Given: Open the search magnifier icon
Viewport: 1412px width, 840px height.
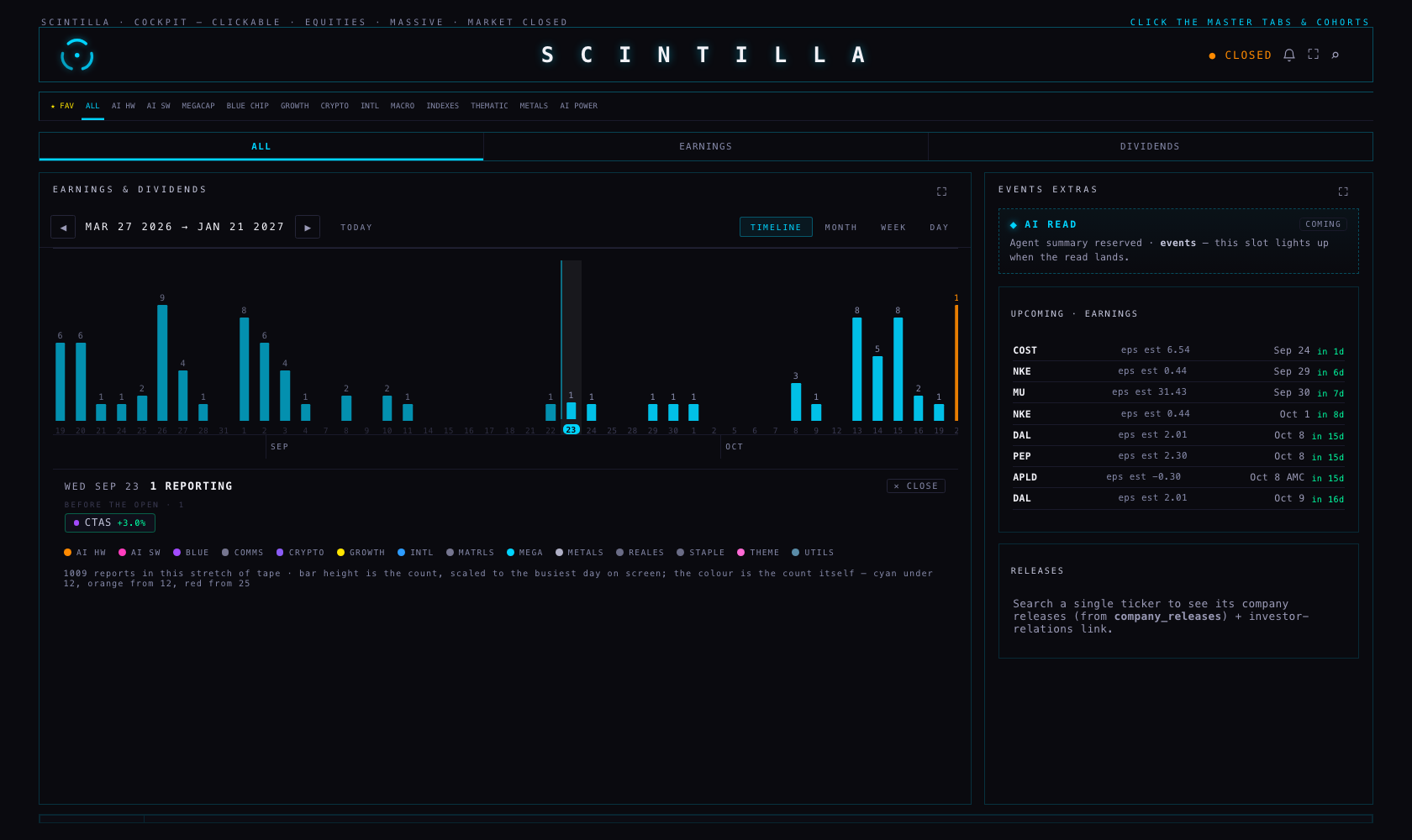Looking at the screenshot, I should (x=1335, y=55).
